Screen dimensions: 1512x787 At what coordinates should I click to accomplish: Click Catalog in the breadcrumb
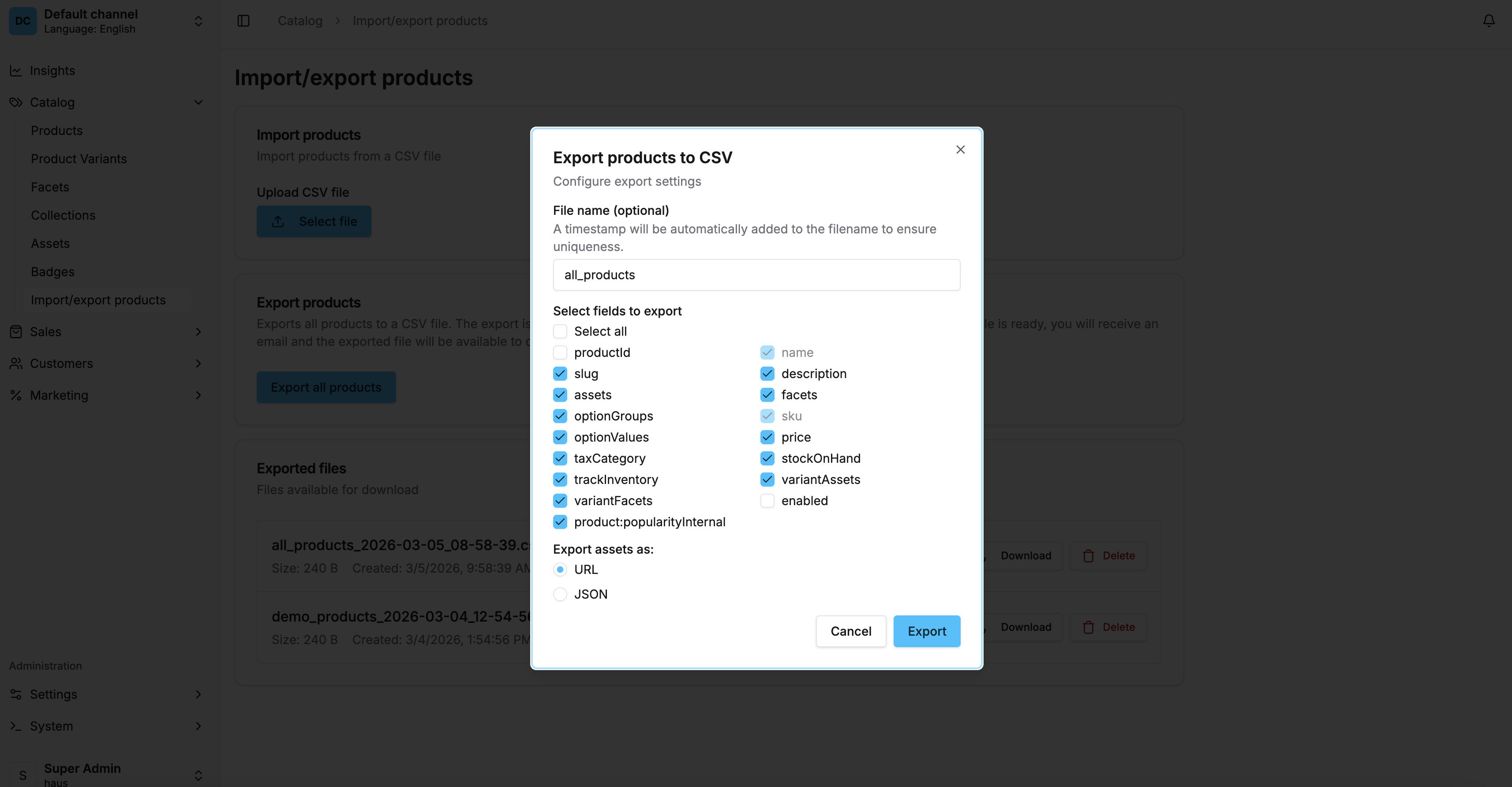pos(300,21)
